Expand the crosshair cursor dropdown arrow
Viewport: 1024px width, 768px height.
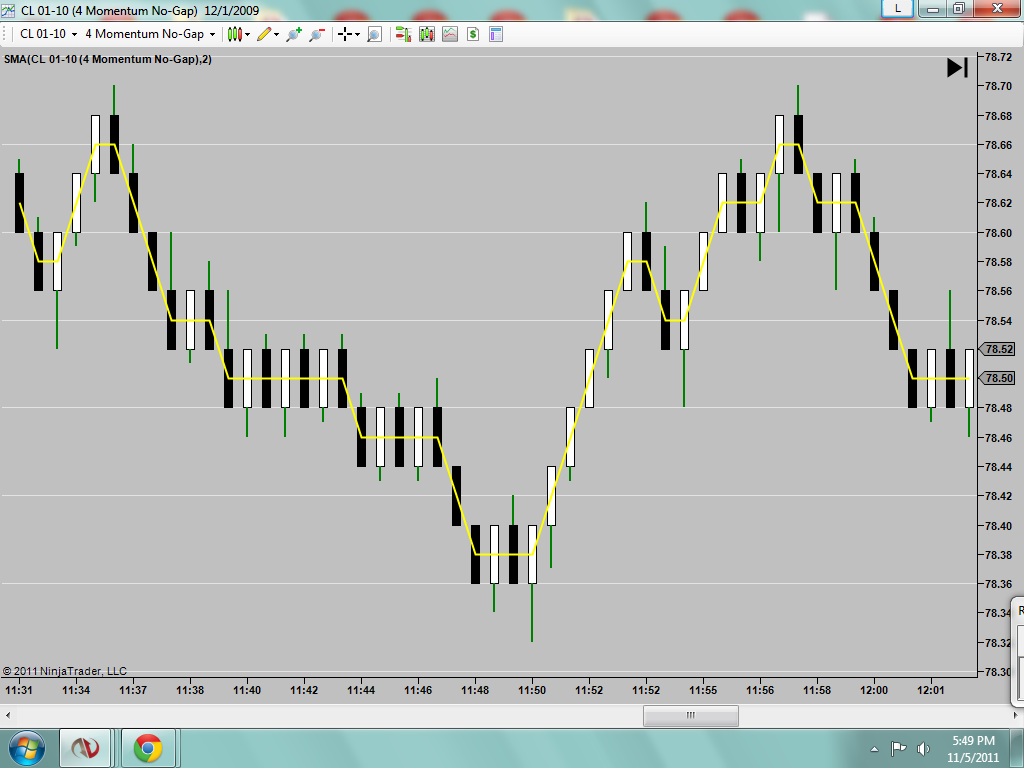click(357, 35)
